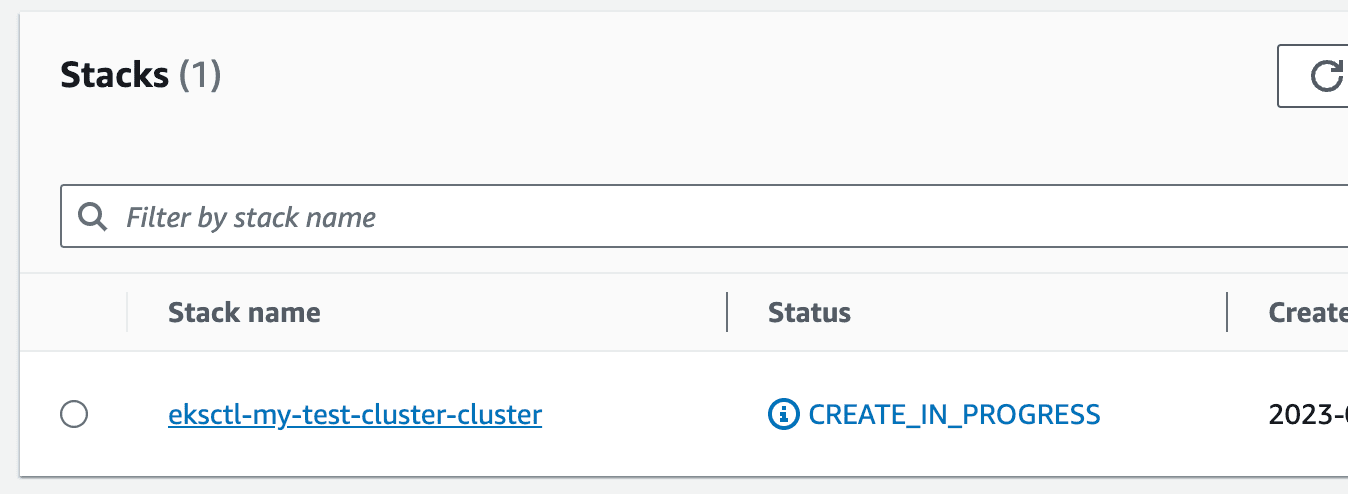Click the magnifier icon in filter box
This screenshot has height=494, width=1348.
(93, 217)
